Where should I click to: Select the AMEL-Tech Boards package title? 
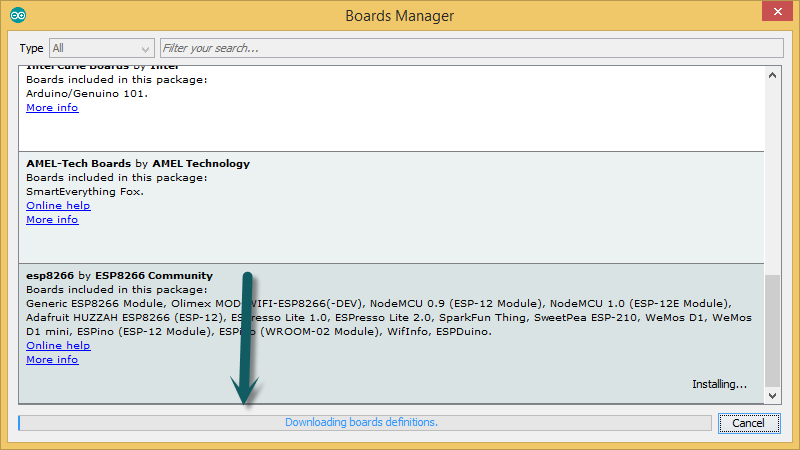point(138,164)
